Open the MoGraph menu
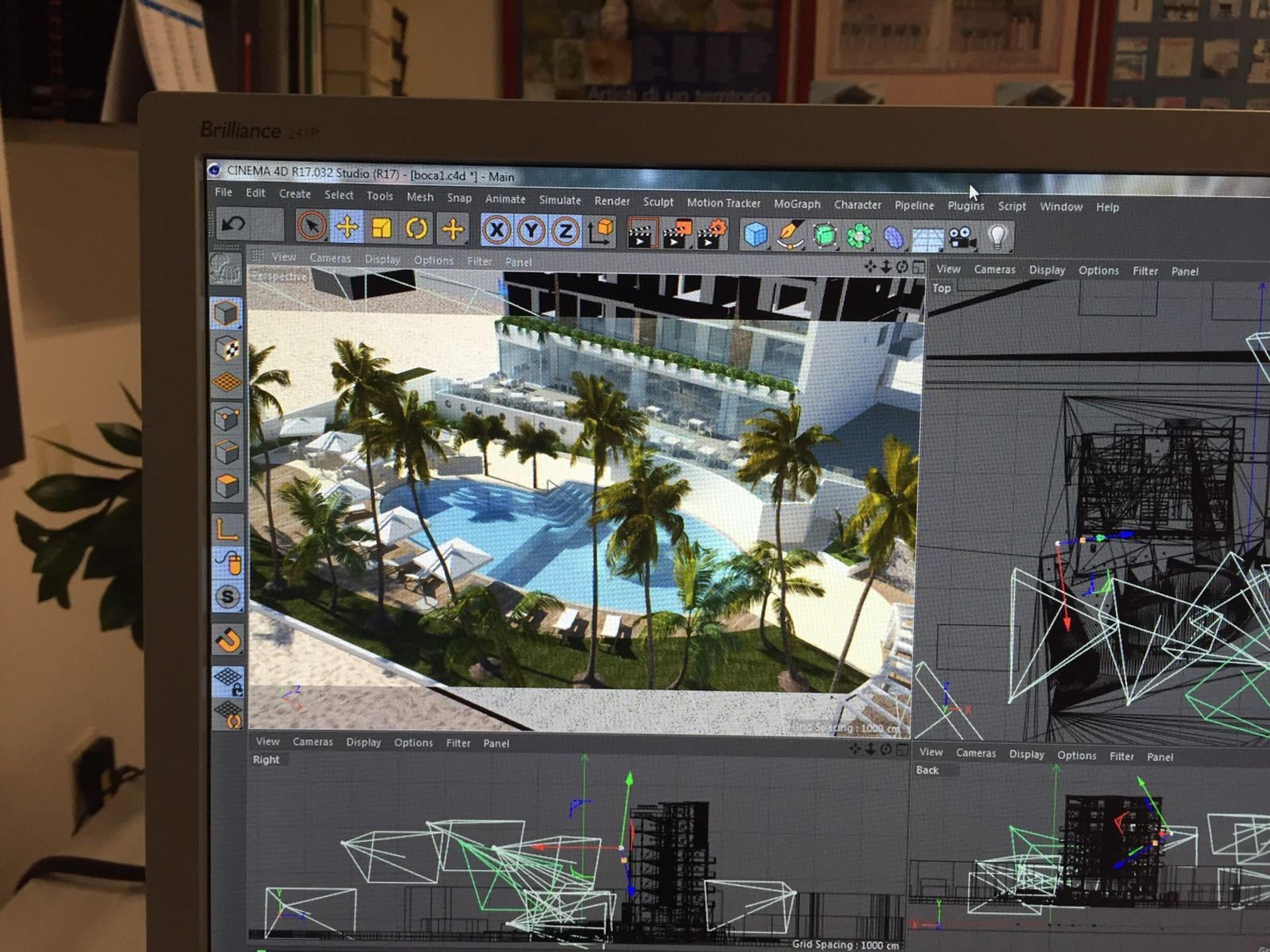 click(x=797, y=204)
